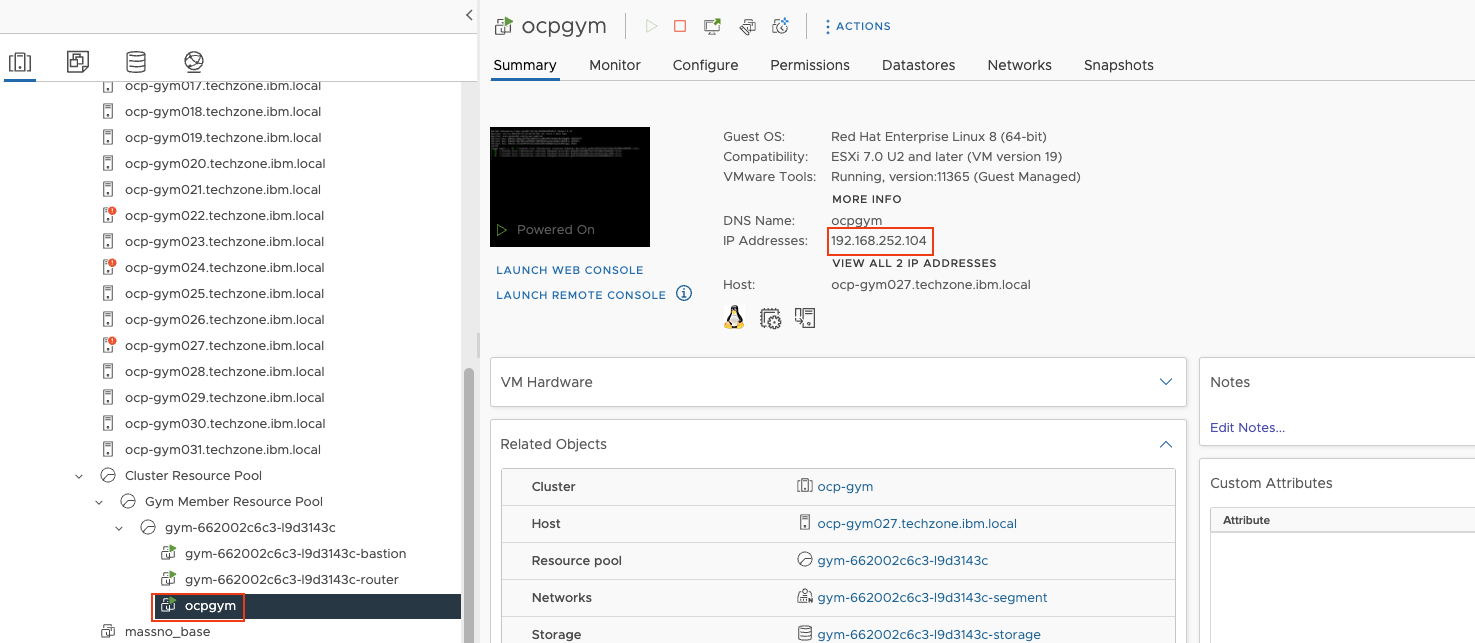Viewport: 1475px width, 643px height.
Task: Click the network icon beside the segment link
Action: (x=804, y=597)
